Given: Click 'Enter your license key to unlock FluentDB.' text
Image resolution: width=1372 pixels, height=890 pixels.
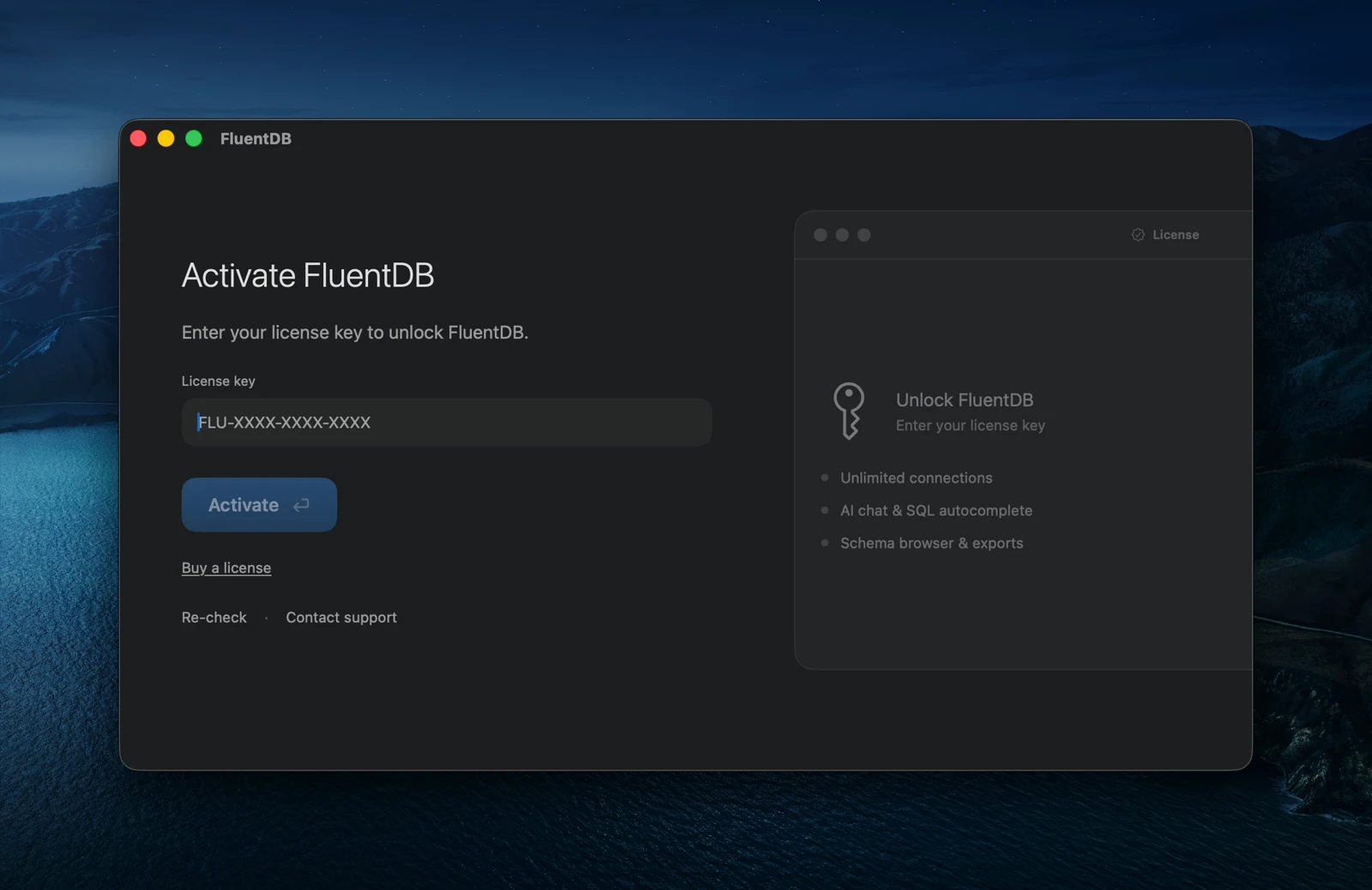Looking at the screenshot, I should click(x=355, y=333).
